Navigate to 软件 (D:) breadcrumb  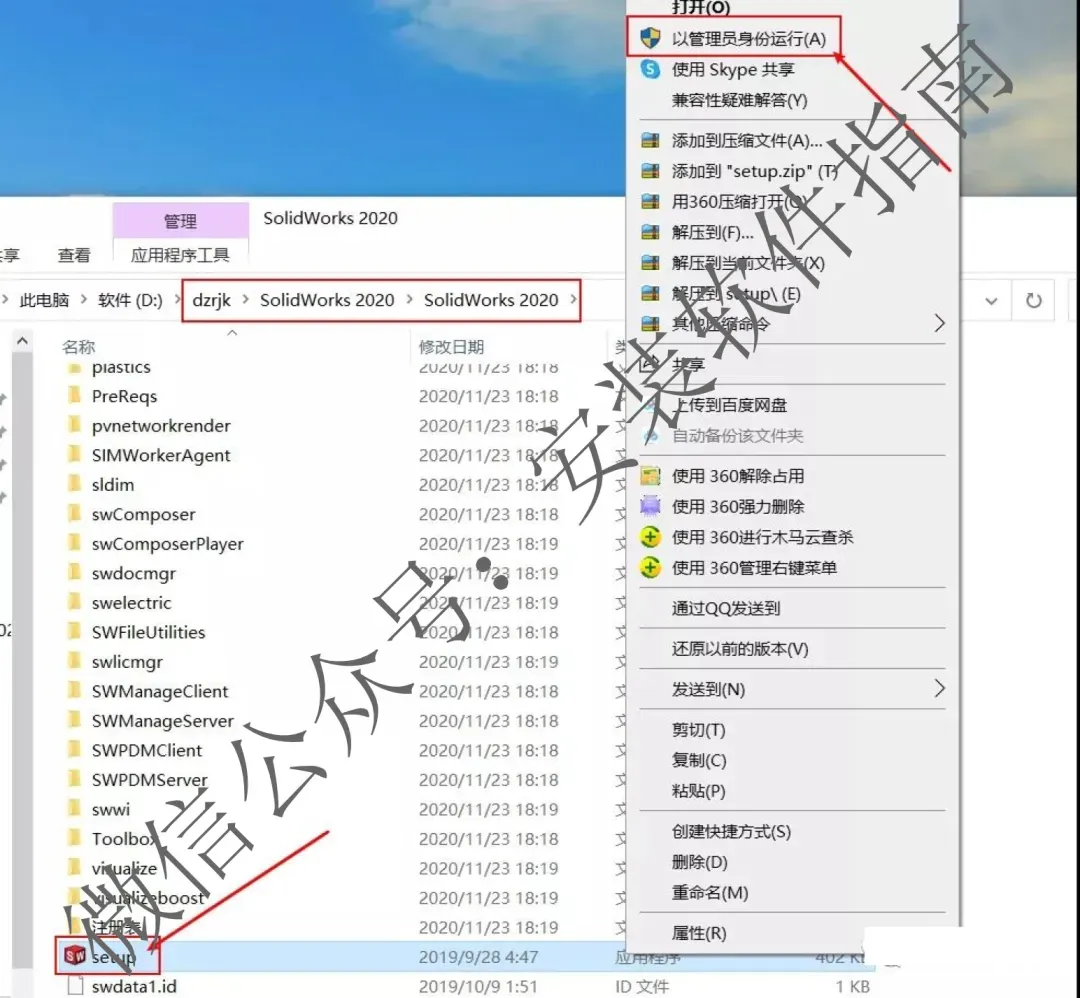pyautogui.click(x=130, y=300)
